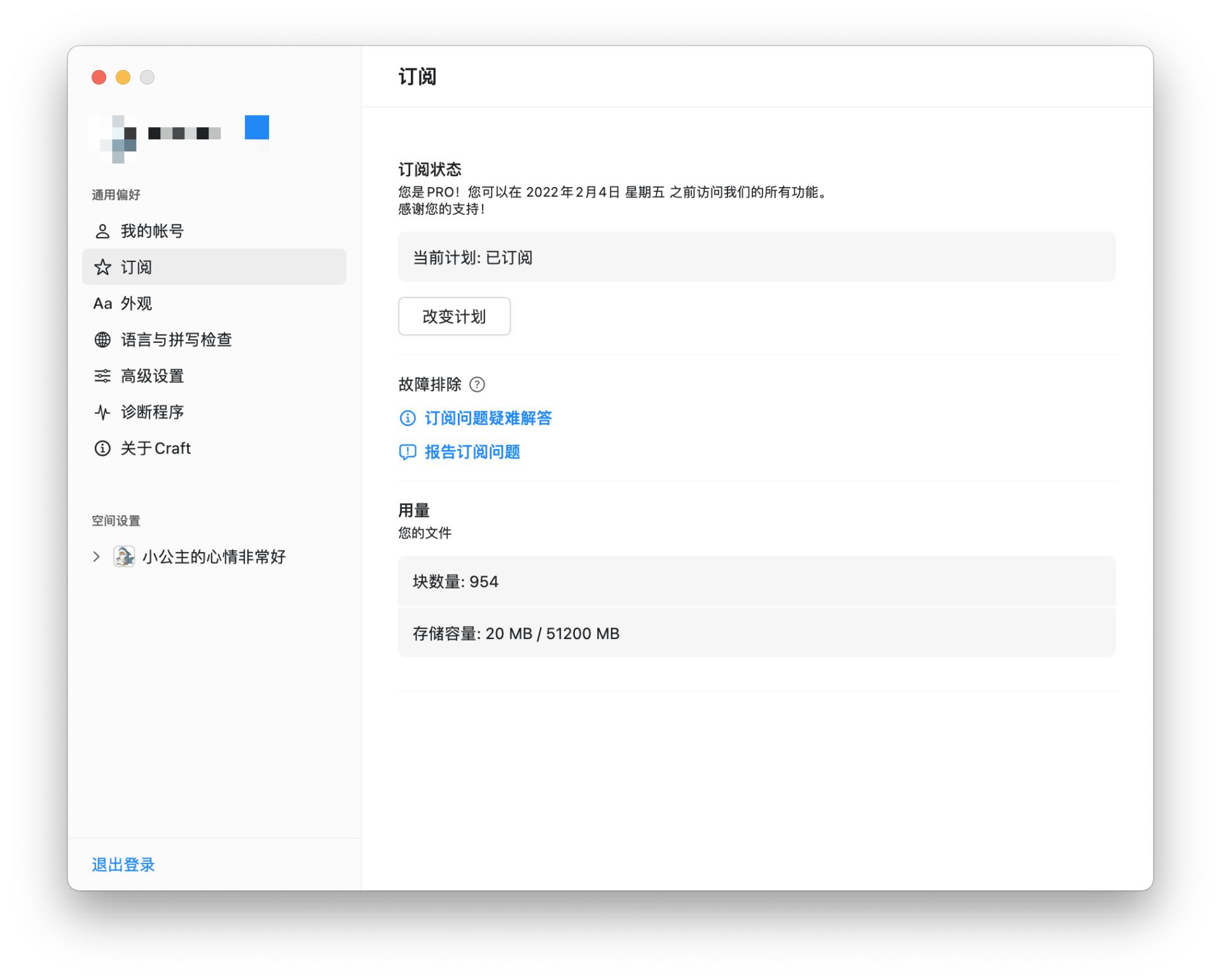Click the 诊断程序 pulse icon
1221x980 pixels.
pyautogui.click(x=103, y=412)
